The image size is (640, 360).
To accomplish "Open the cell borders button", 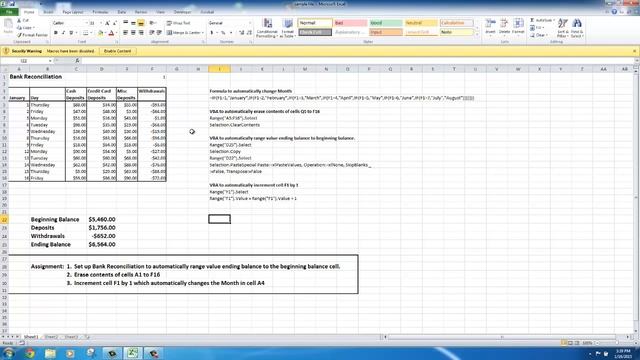I will [85, 33].
